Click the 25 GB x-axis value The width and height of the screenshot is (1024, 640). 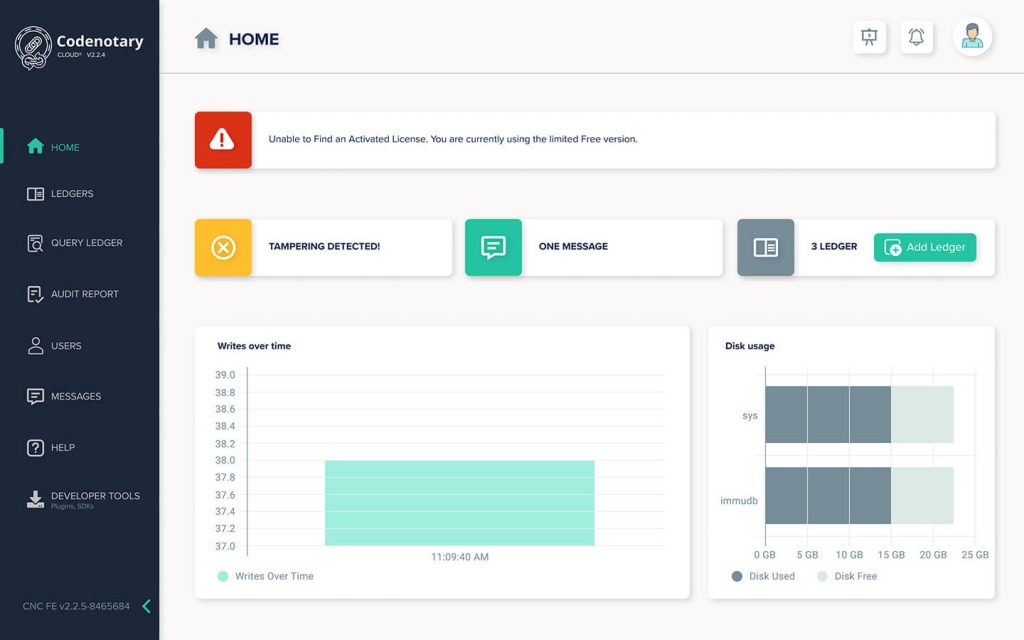pyautogui.click(x=975, y=554)
